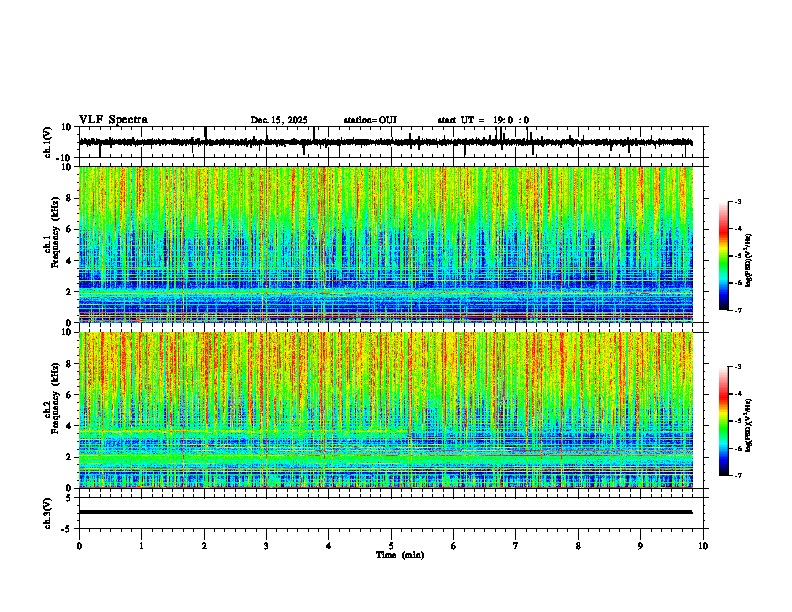Click the "ch.1(V)" waveform axis label
The image size is (792, 612).
point(48,142)
